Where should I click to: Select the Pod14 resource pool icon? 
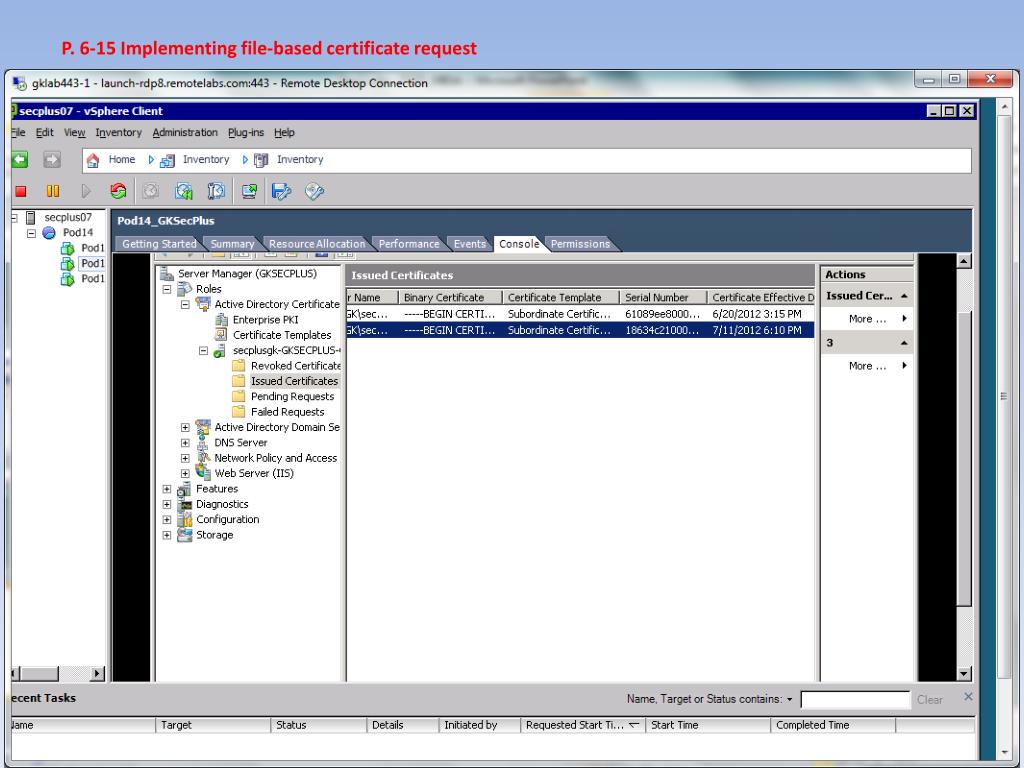pos(49,232)
